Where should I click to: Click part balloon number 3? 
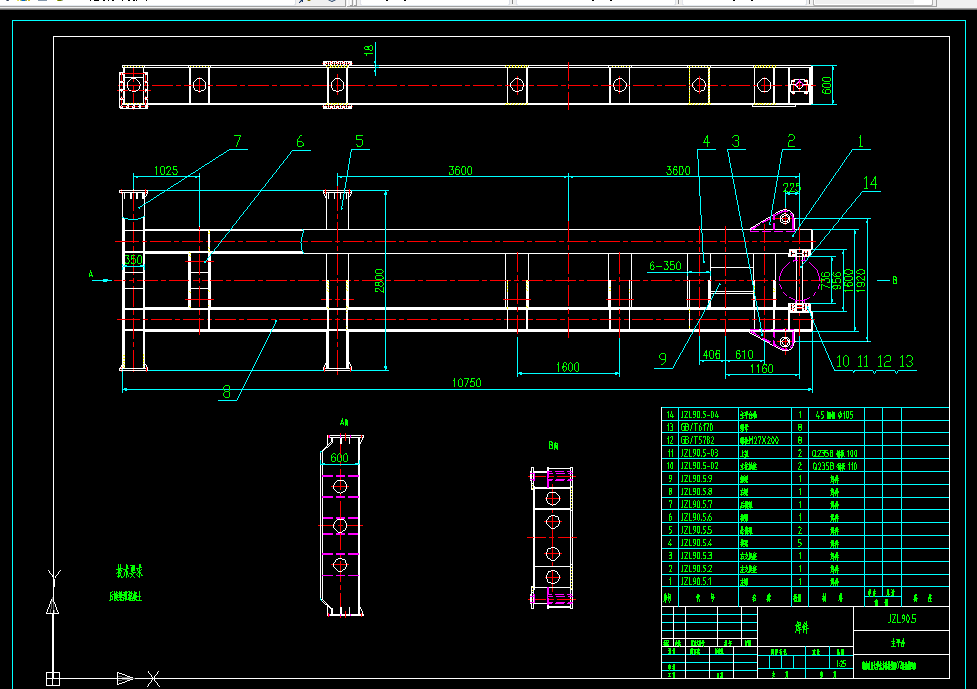[x=736, y=141]
